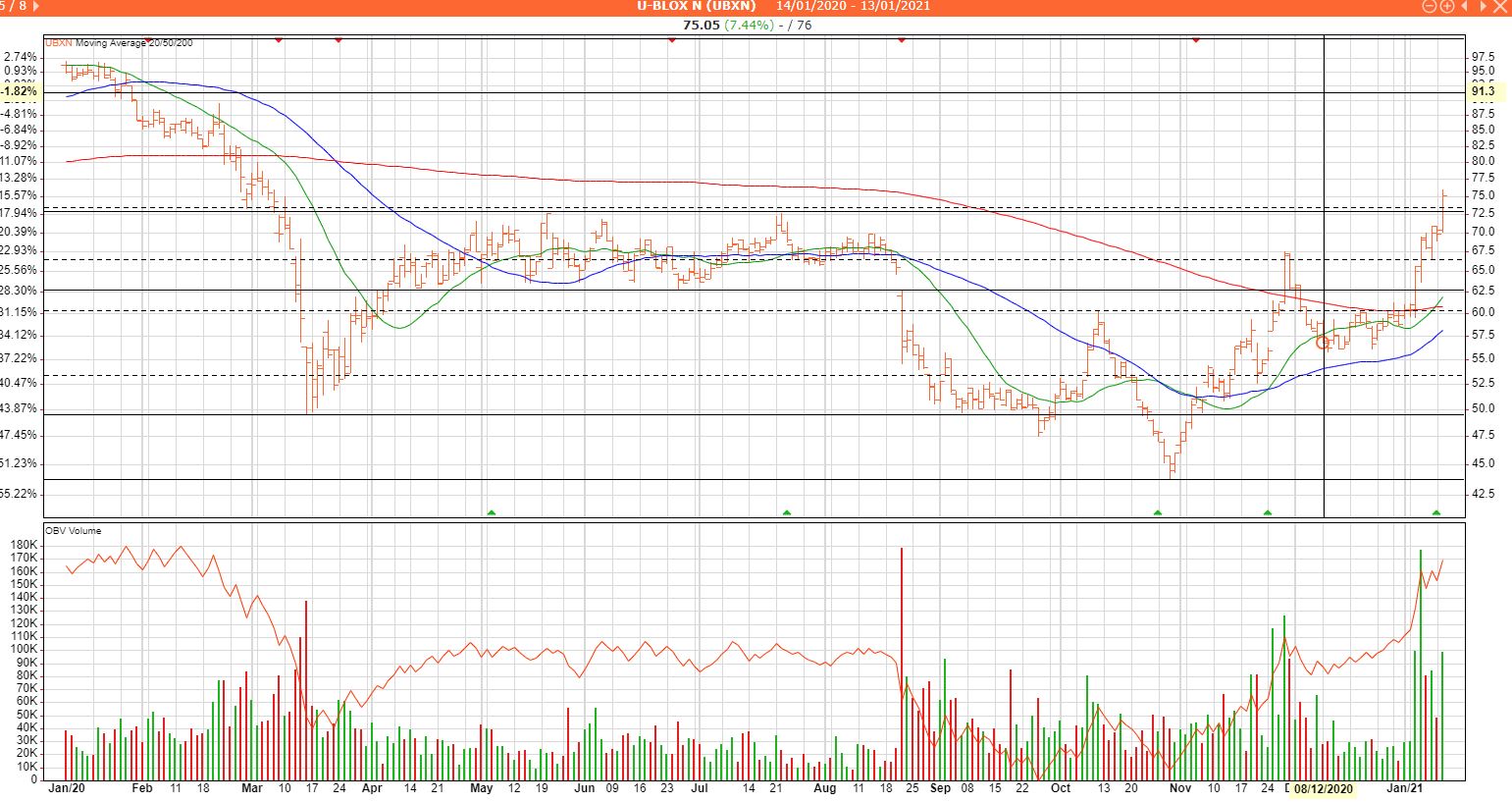Click the orange circle marker near December 8
The height and width of the screenshot is (802, 1512).
1323,343
